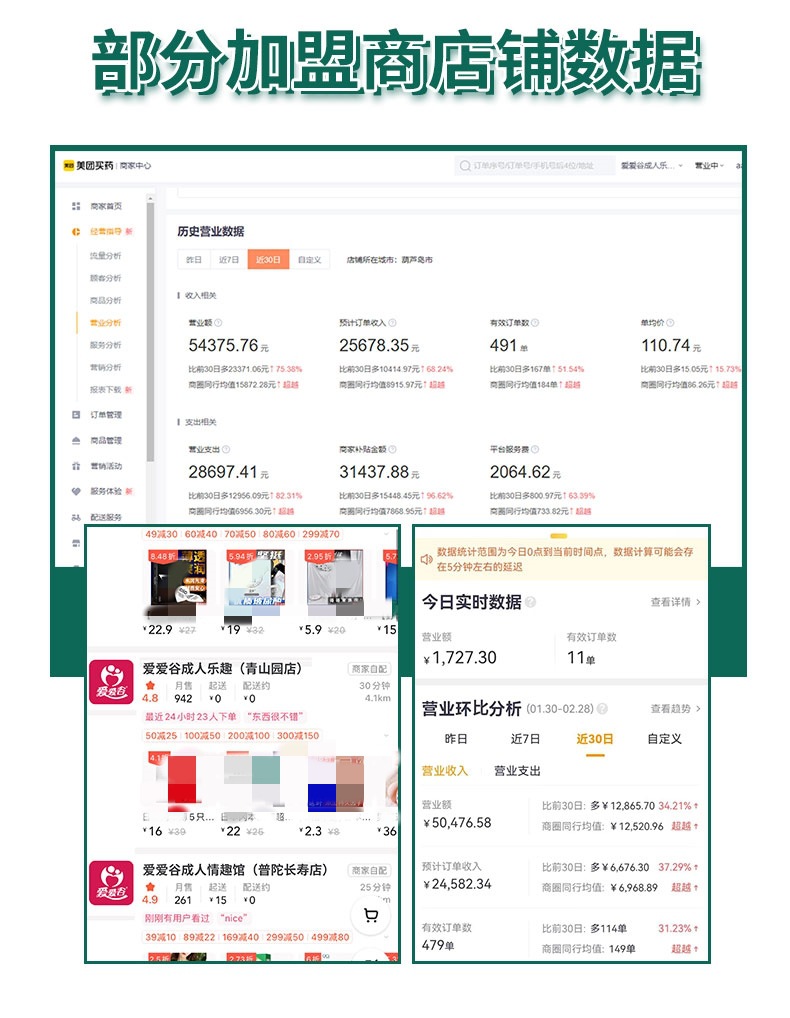This screenshot has width=790, height=1018.
Task: Click the 服务体验 heart icon
Action: (x=76, y=491)
